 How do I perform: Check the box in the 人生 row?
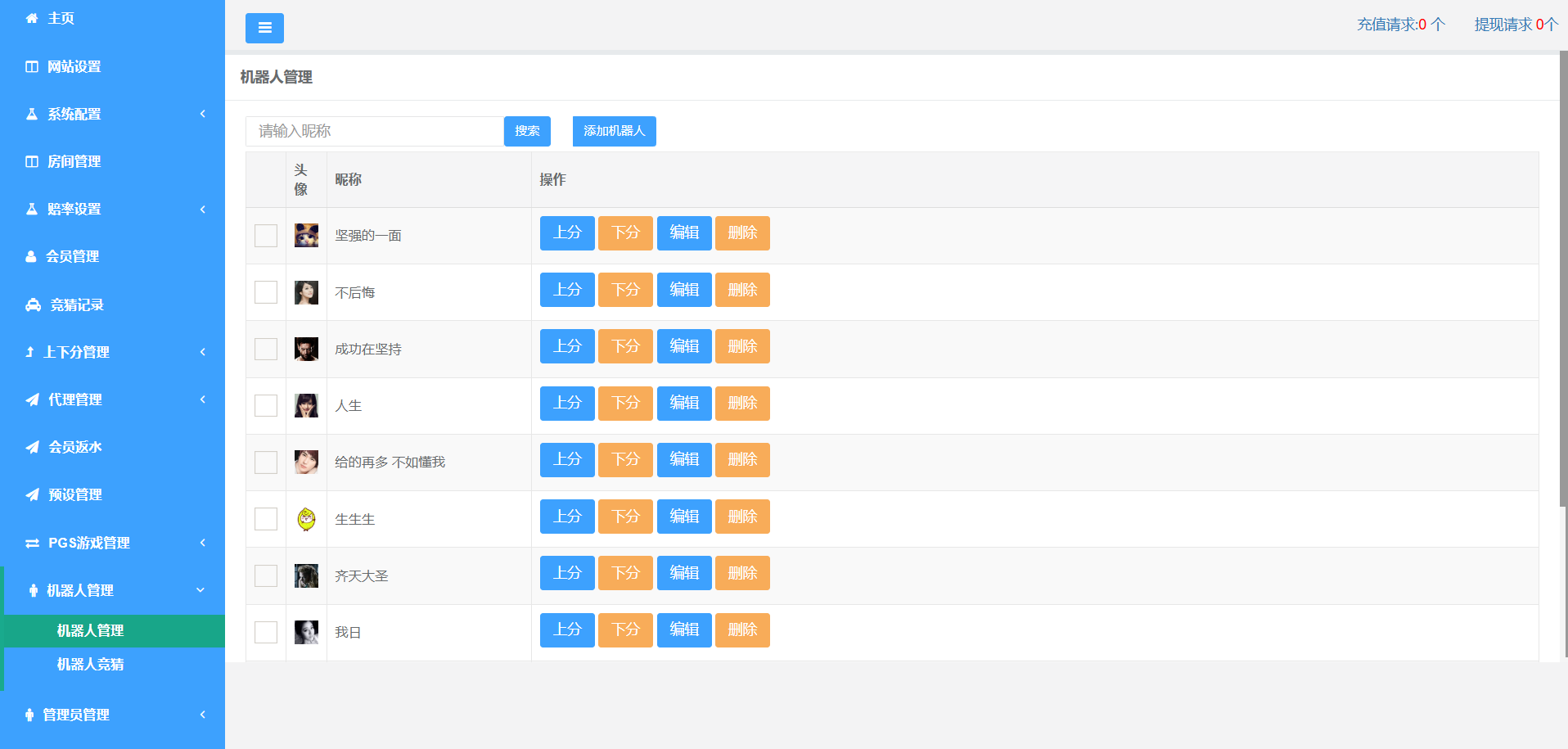266,405
